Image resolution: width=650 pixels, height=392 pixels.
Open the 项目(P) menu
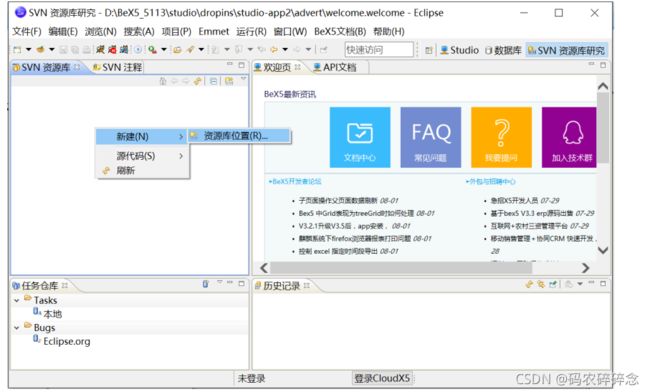click(176, 31)
